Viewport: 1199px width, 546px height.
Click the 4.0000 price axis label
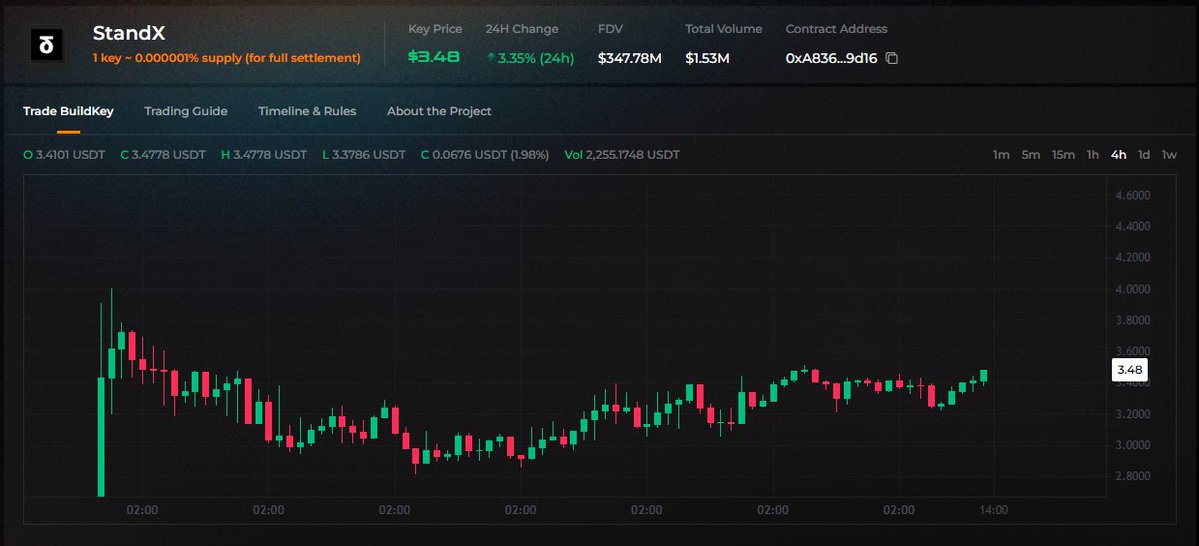tap(1132, 289)
